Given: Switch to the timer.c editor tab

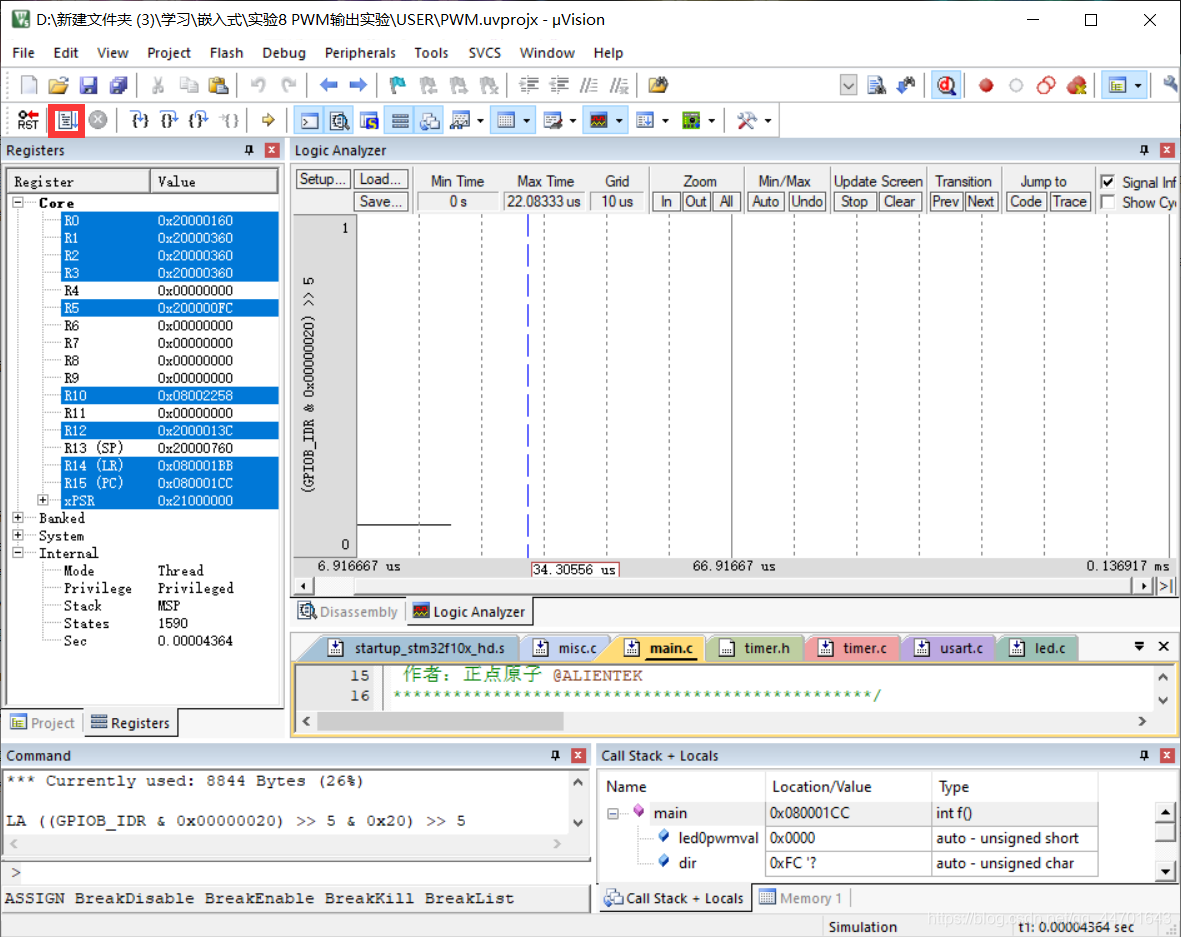Looking at the screenshot, I should [x=853, y=648].
